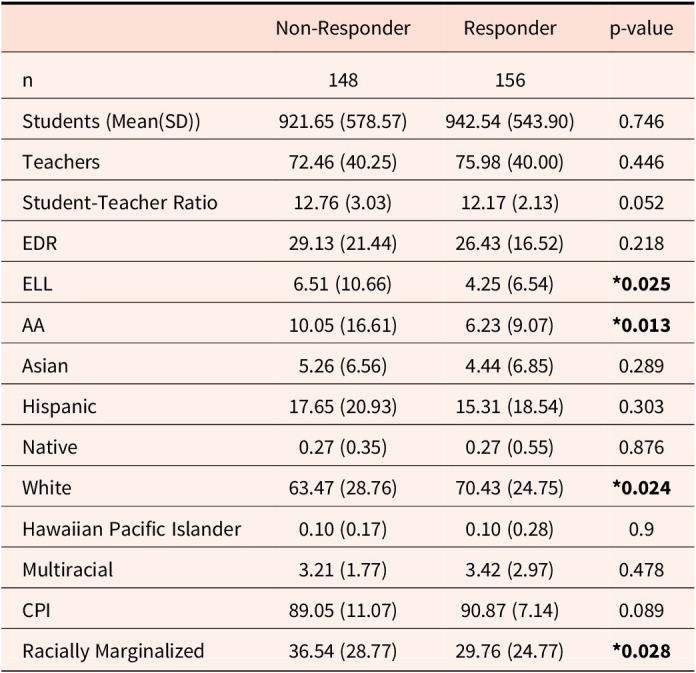Click the Asian row label
Screen dimensions: 696x673
45,366
